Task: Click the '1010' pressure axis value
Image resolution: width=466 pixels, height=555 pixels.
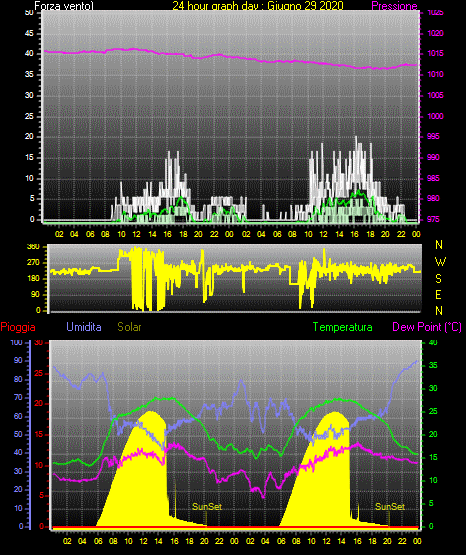Action: pyautogui.click(x=435, y=74)
